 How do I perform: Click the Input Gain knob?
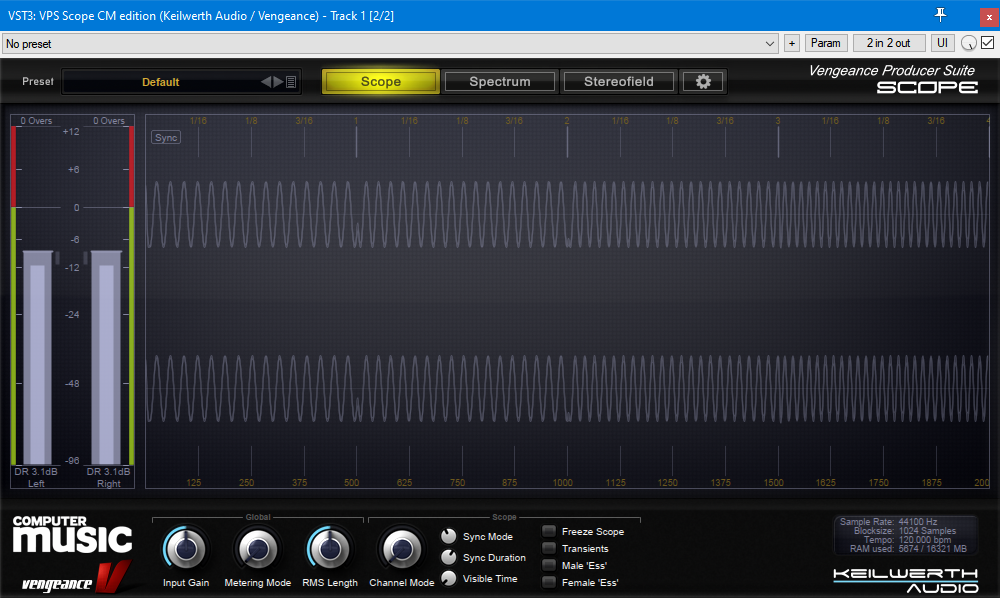coord(186,548)
